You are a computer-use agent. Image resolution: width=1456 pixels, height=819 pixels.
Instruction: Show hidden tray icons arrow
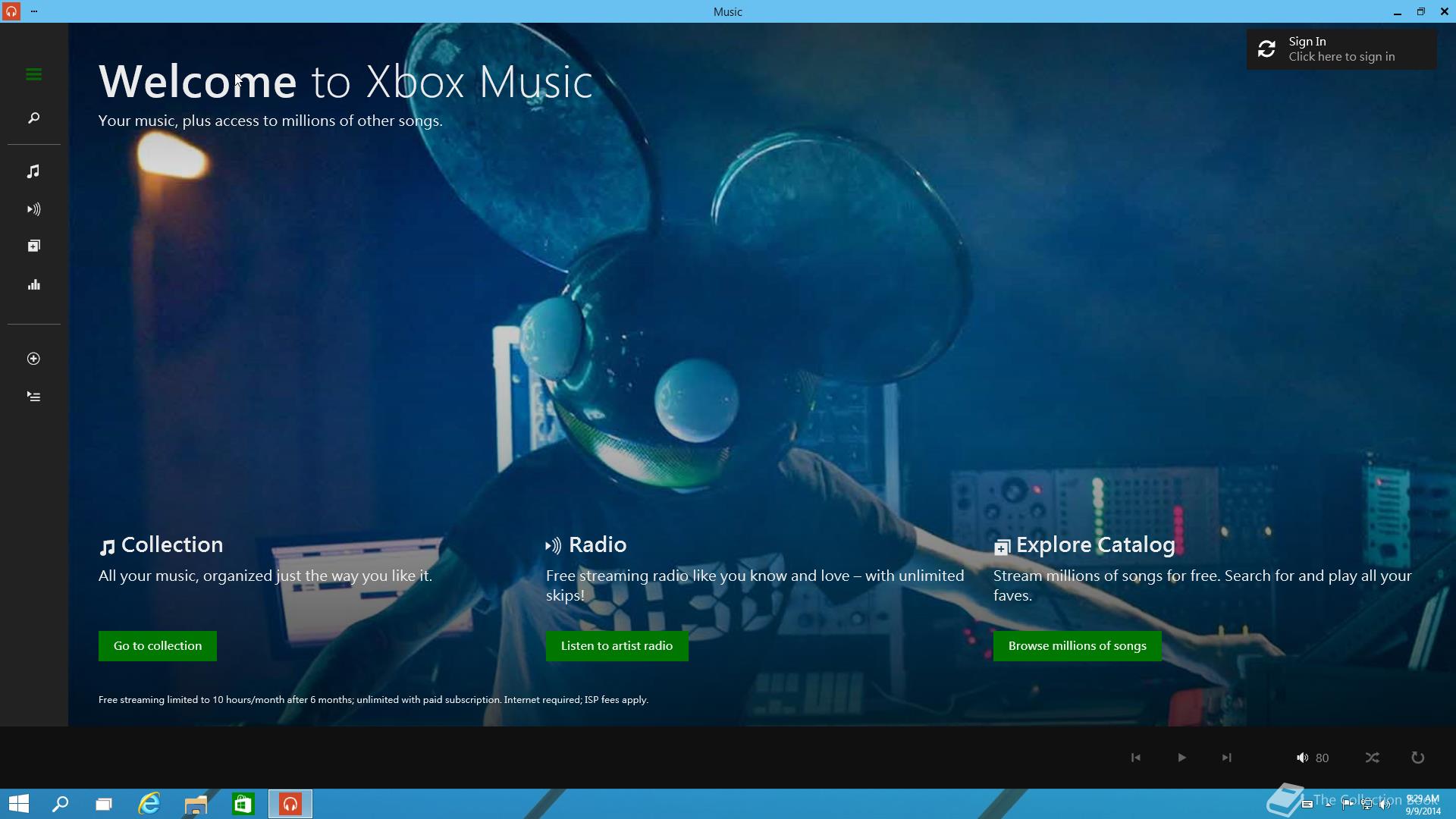tap(1329, 805)
